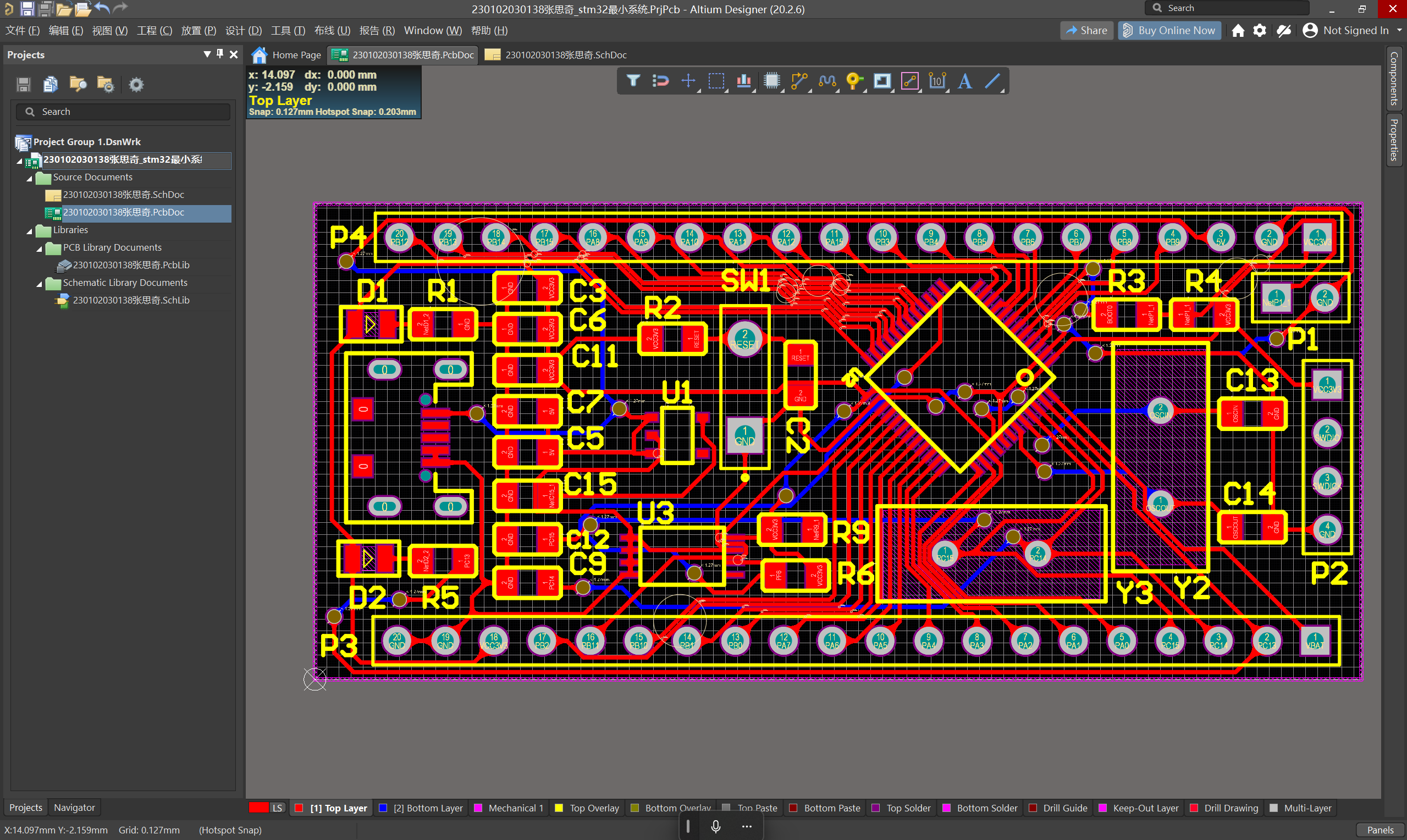Click the Compile documents icon in Projects panel

click(51, 85)
